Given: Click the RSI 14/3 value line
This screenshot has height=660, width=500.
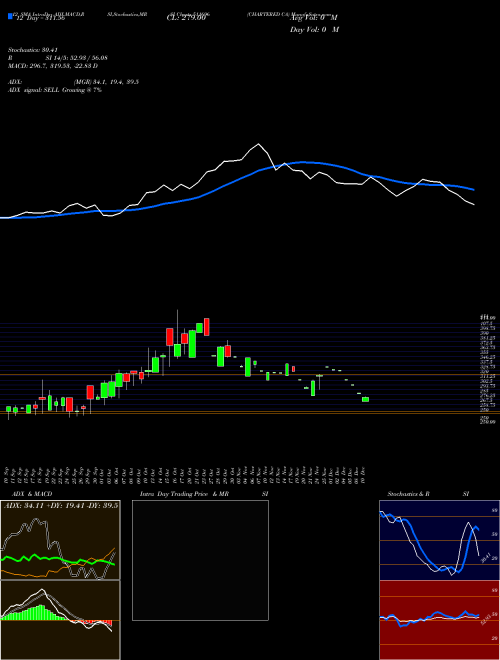Looking at the screenshot, I should click(x=58, y=58).
